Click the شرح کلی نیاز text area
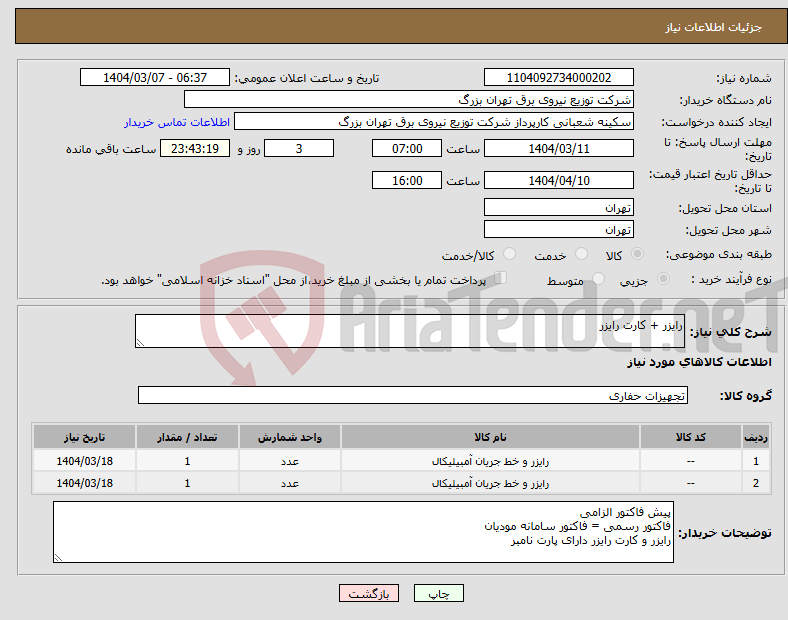 click(410, 331)
